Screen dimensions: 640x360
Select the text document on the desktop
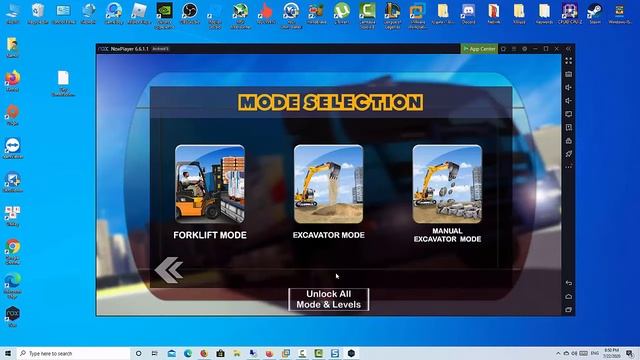click(x=63, y=84)
